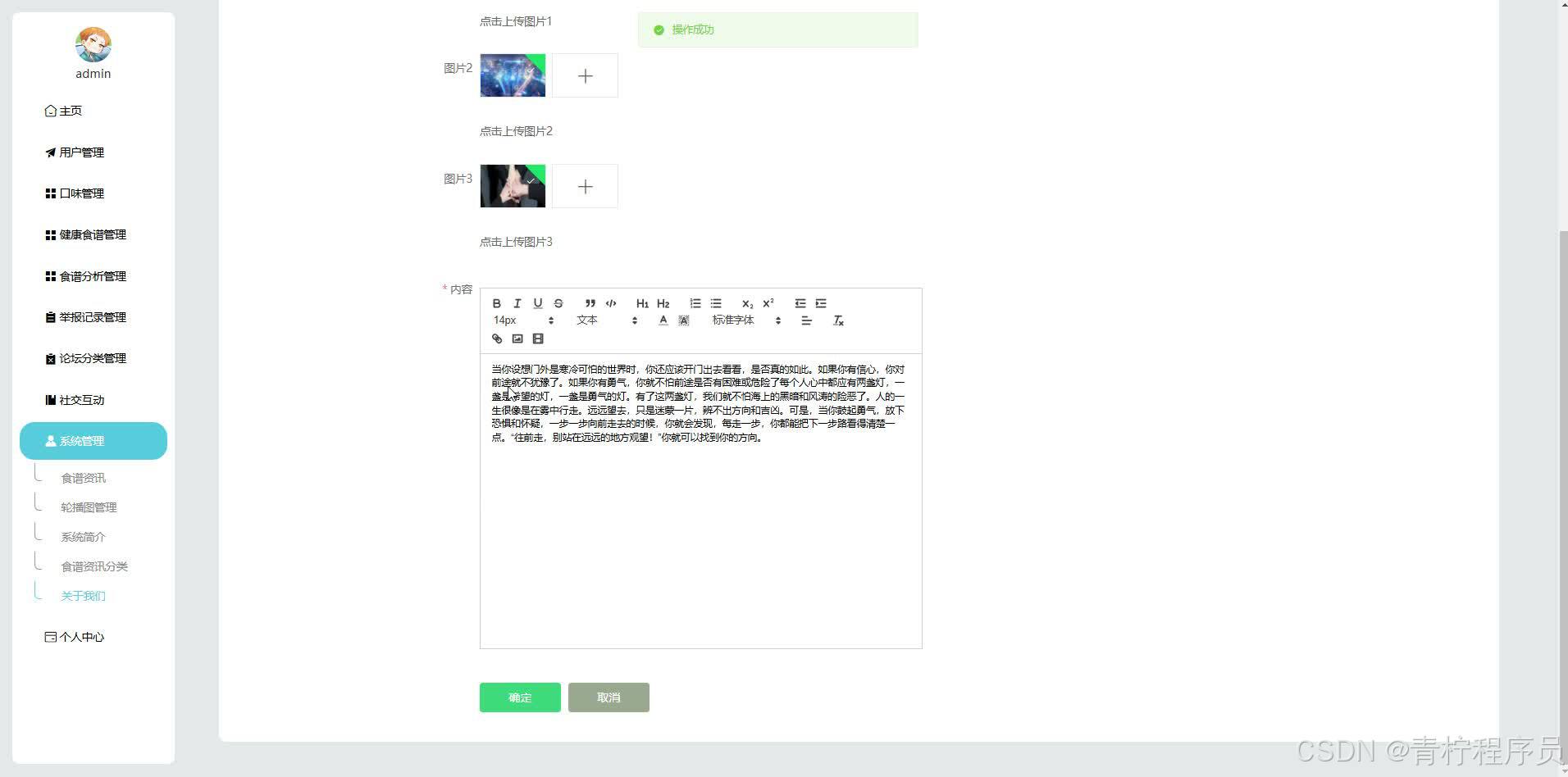The height and width of the screenshot is (777, 1568).
Task: Click the 图片2 uploaded thumbnail
Action: pos(512,75)
